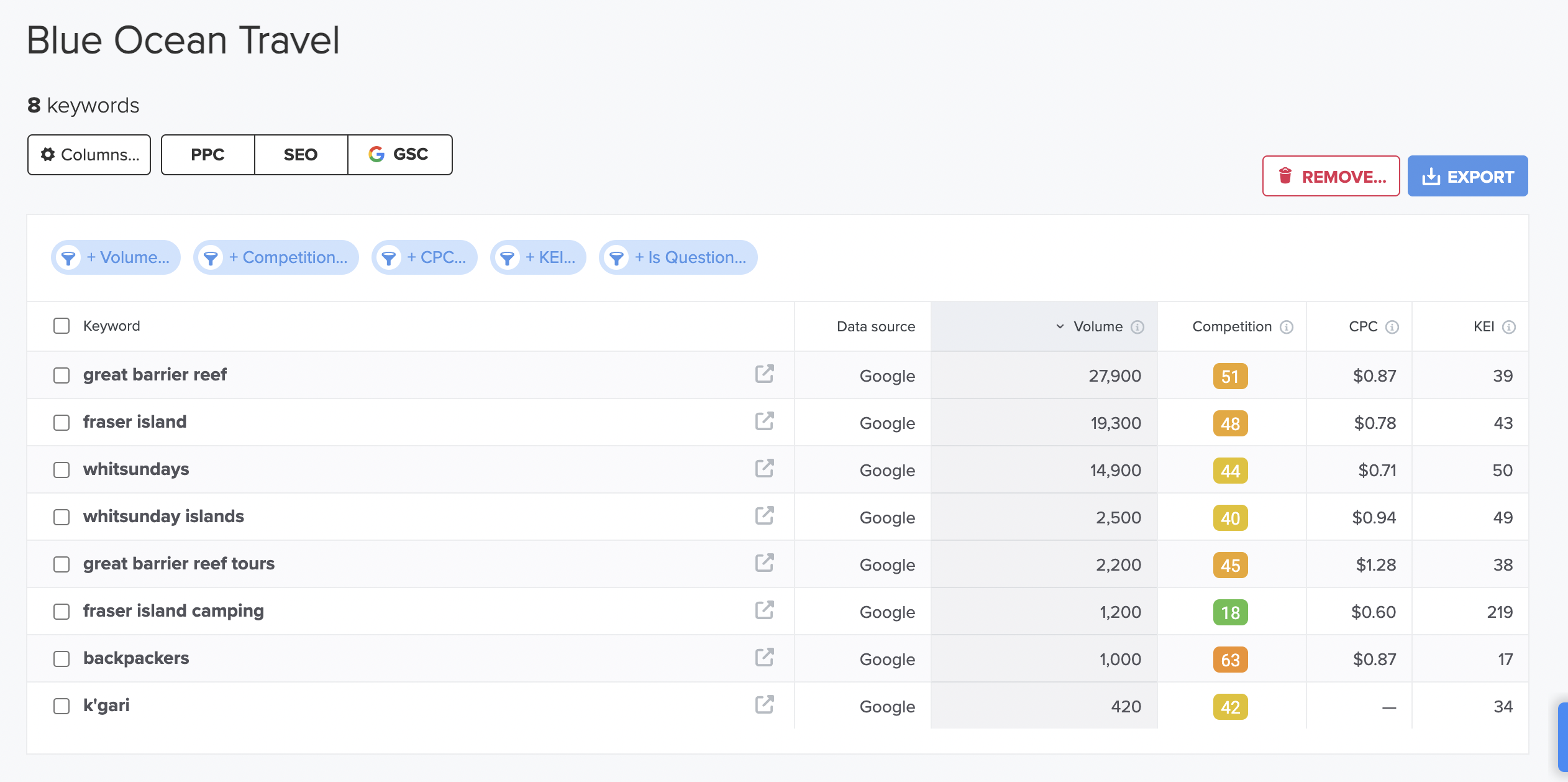Click CPC value $1.28
Viewport: 1568px width, 782px height.
pos(1375,565)
